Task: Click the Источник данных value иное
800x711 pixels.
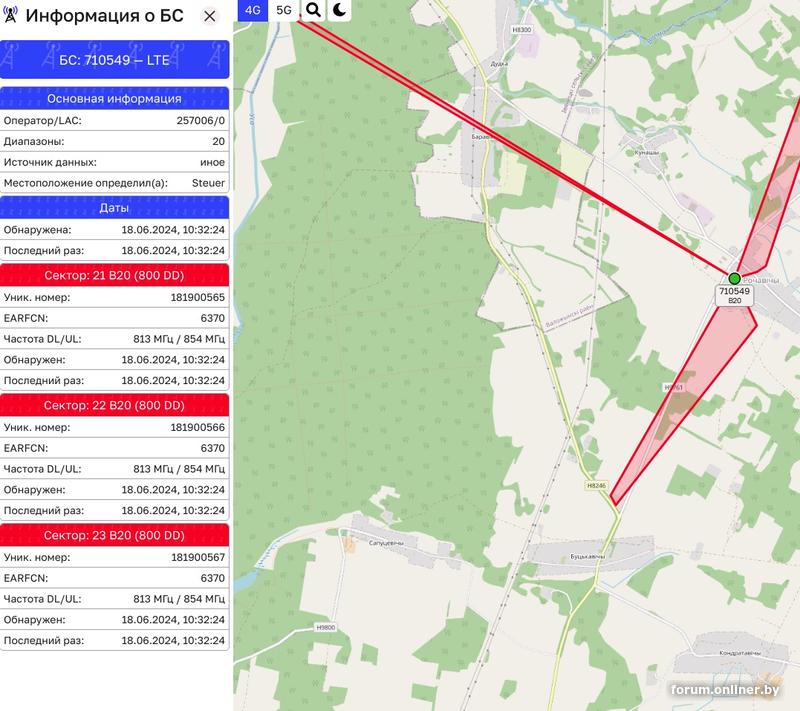Action: [x=212, y=162]
